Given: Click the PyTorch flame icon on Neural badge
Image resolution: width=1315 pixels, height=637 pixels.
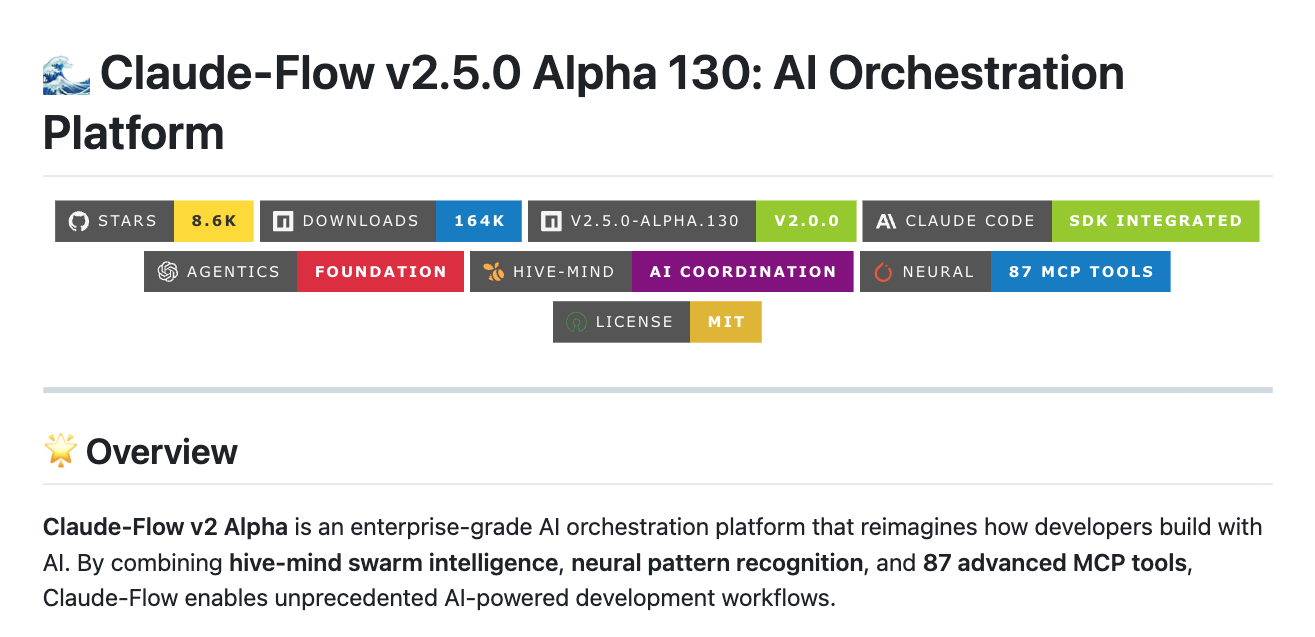Looking at the screenshot, I should pos(883,272).
